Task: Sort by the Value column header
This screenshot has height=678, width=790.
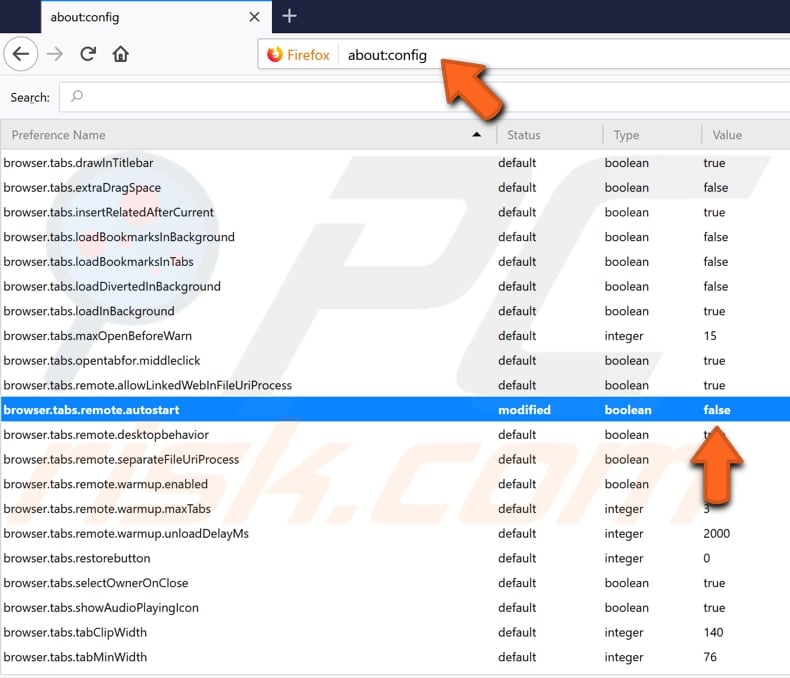Action: click(746, 135)
